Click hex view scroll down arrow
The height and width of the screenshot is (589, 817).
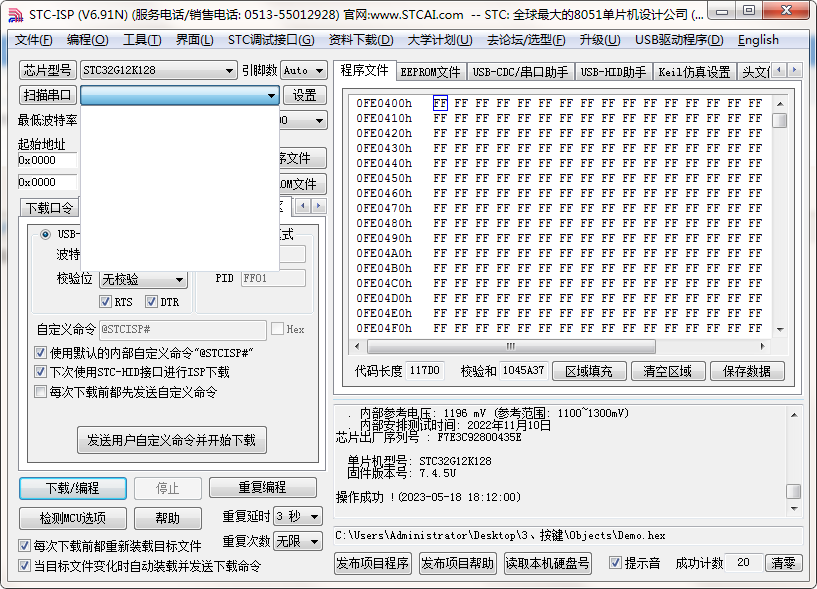click(x=780, y=329)
